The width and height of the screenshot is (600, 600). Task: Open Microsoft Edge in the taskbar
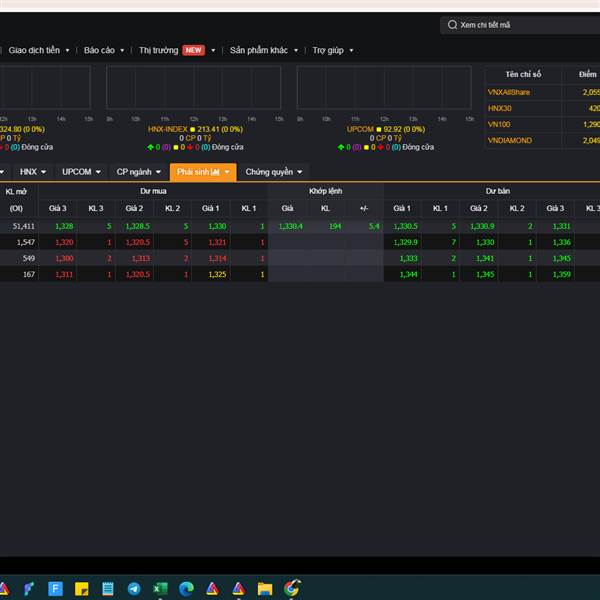click(x=186, y=588)
